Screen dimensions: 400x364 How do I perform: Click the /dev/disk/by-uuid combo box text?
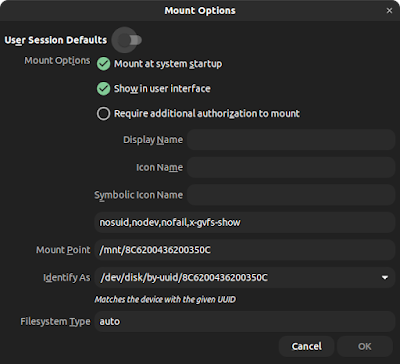point(184,277)
